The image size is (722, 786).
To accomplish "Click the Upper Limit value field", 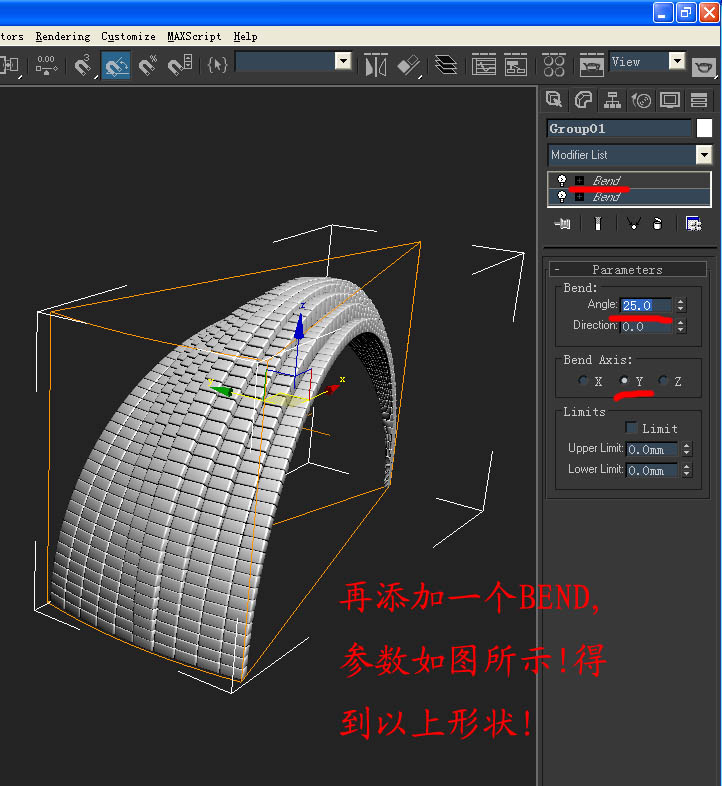I will (652, 449).
